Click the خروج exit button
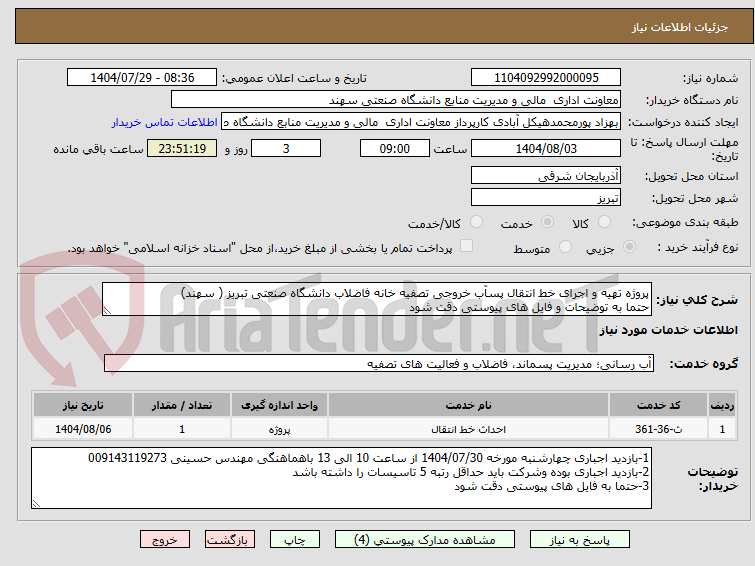This screenshot has height=566, width=755. pos(165,540)
